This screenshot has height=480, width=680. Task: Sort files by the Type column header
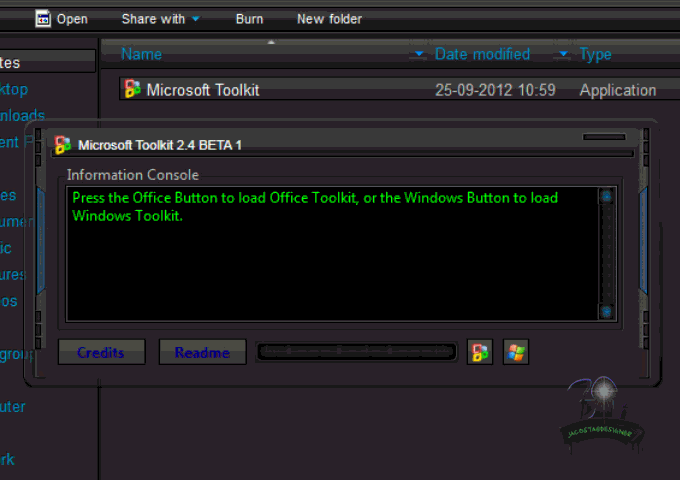595,54
